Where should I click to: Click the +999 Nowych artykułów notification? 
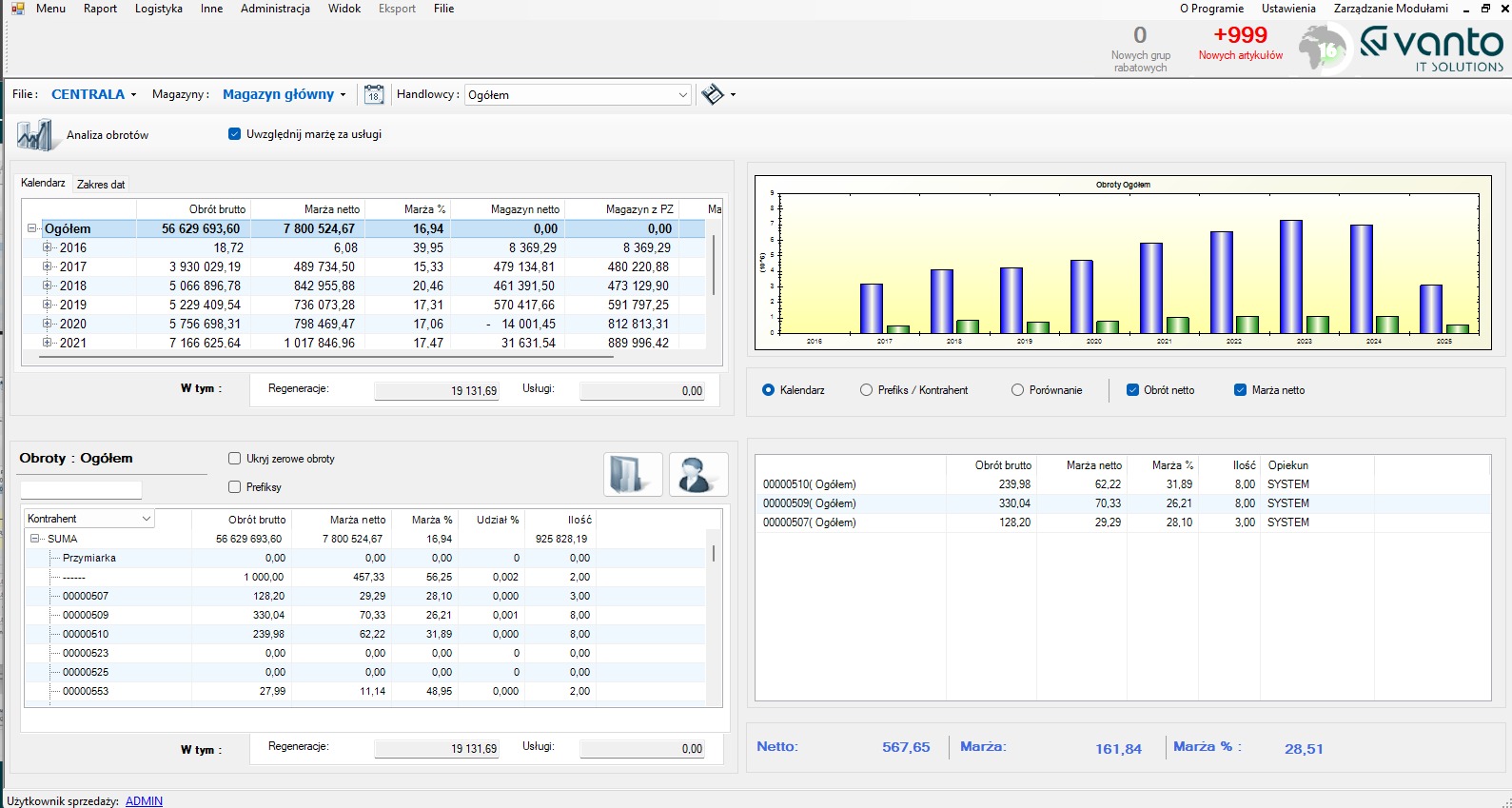(x=1240, y=44)
